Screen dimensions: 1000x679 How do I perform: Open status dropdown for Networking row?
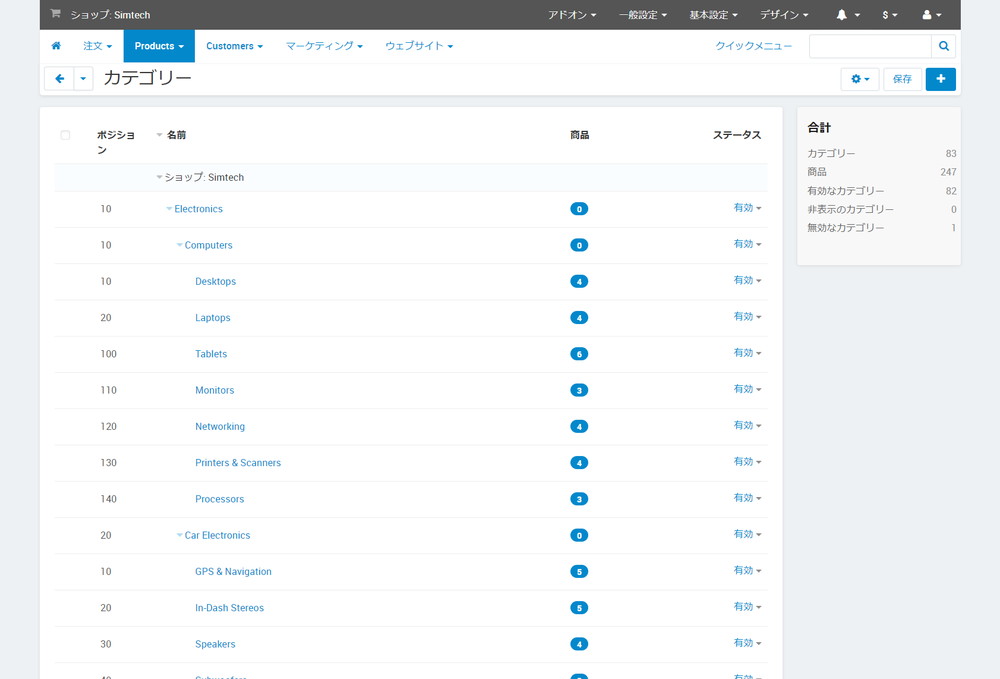[747, 425]
